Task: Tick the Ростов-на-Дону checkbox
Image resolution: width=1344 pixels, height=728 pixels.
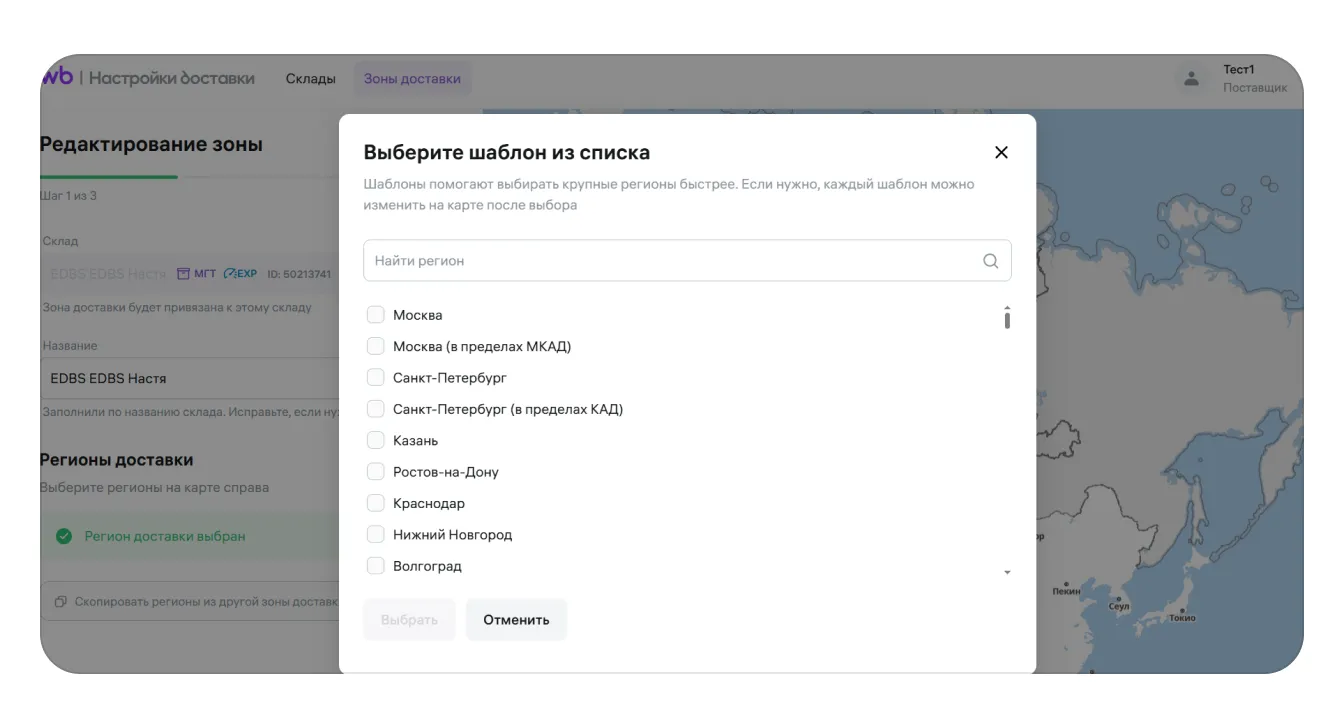Action: [x=376, y=472]
